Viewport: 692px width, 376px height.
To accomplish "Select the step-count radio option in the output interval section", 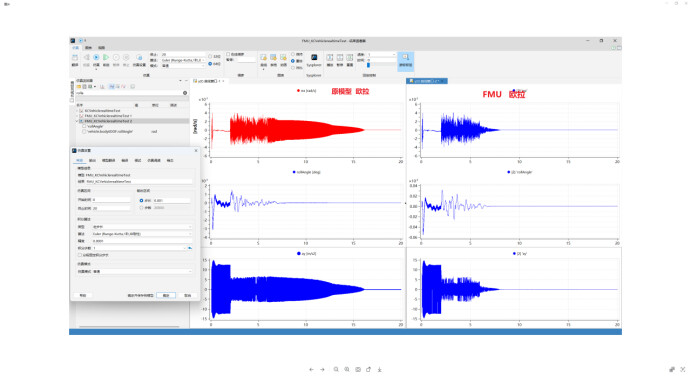I will 141,207.
